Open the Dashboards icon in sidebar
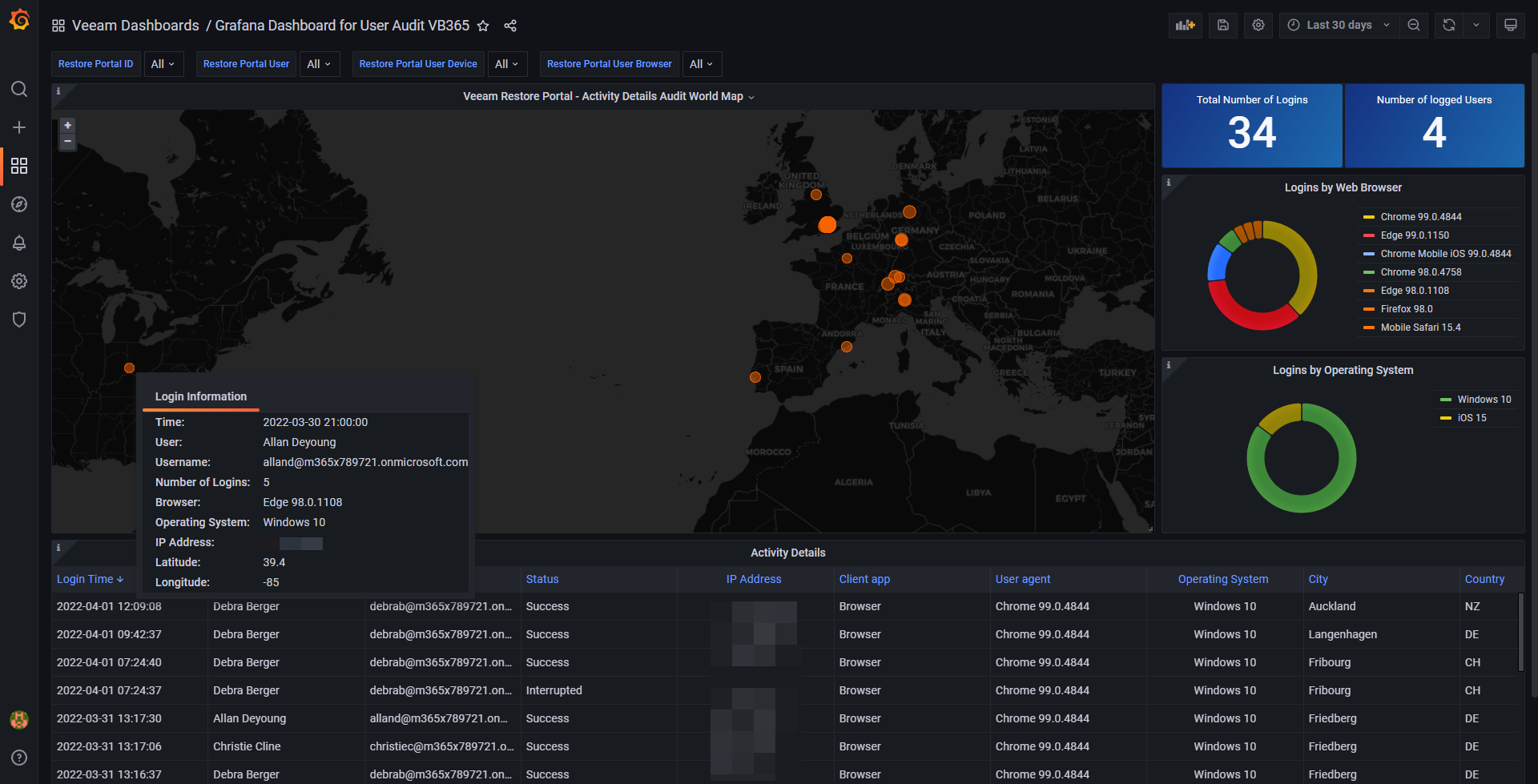This screenshot has height=784, width=1538. 19,166
